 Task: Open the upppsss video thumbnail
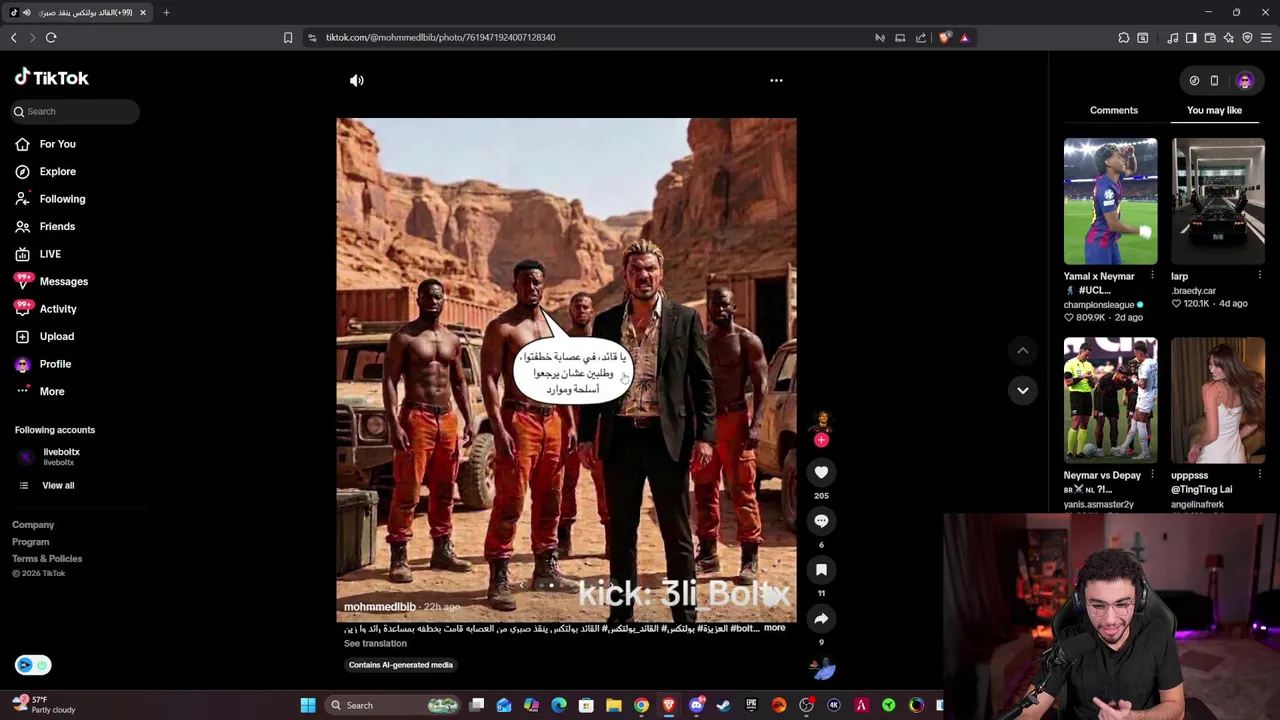pos(1218,401)
